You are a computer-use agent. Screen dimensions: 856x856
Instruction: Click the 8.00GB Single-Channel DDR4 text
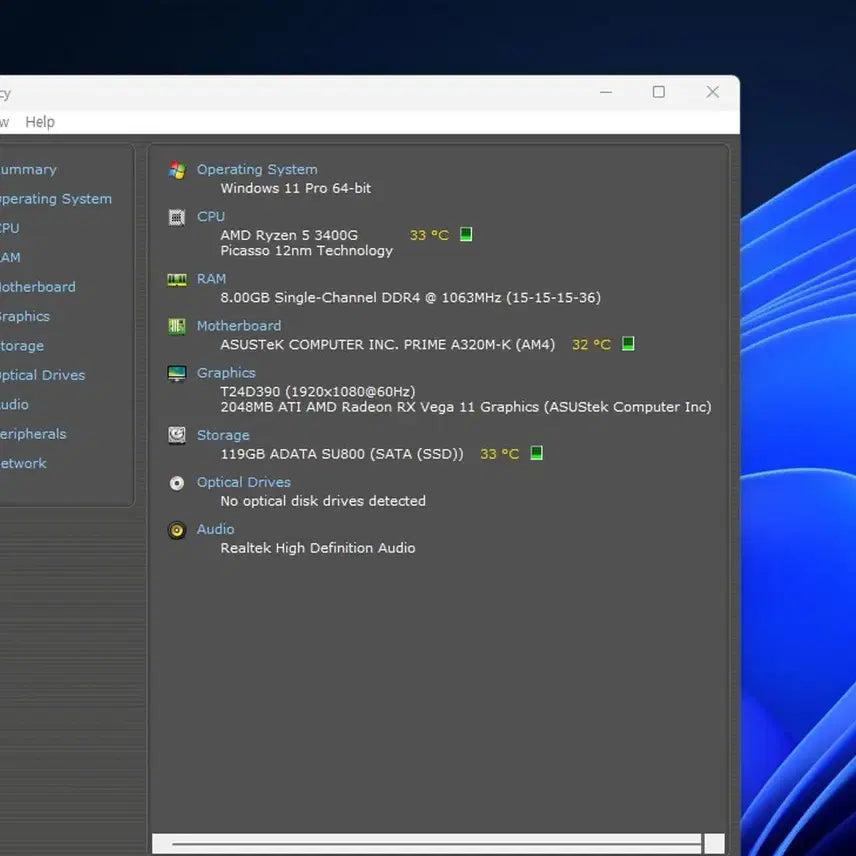(410, 298)
